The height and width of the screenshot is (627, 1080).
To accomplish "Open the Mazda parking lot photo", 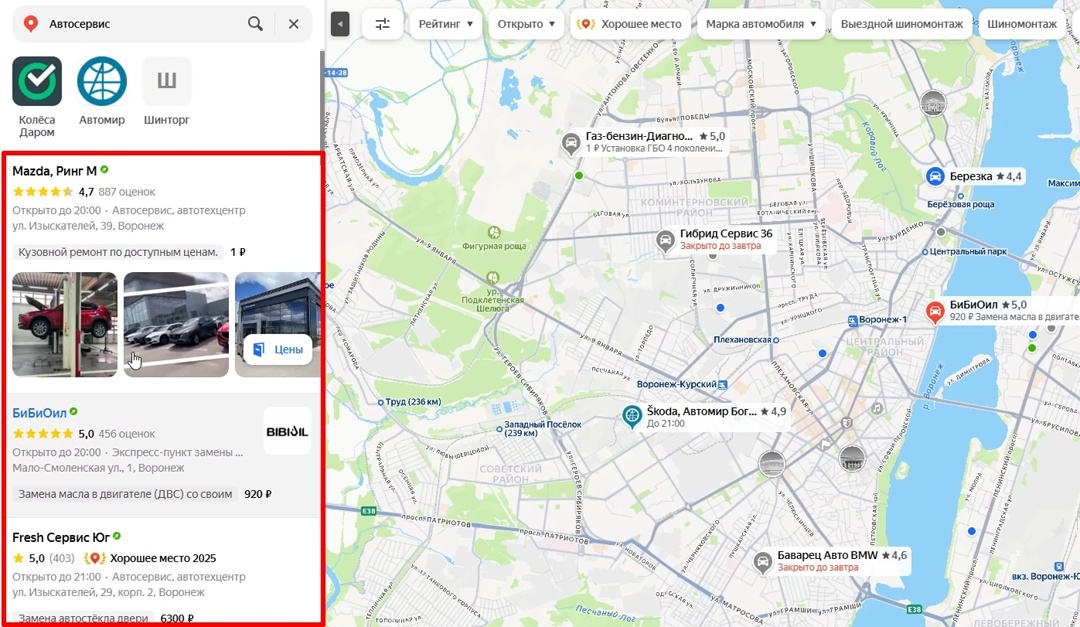I will (x=176, y=325).
